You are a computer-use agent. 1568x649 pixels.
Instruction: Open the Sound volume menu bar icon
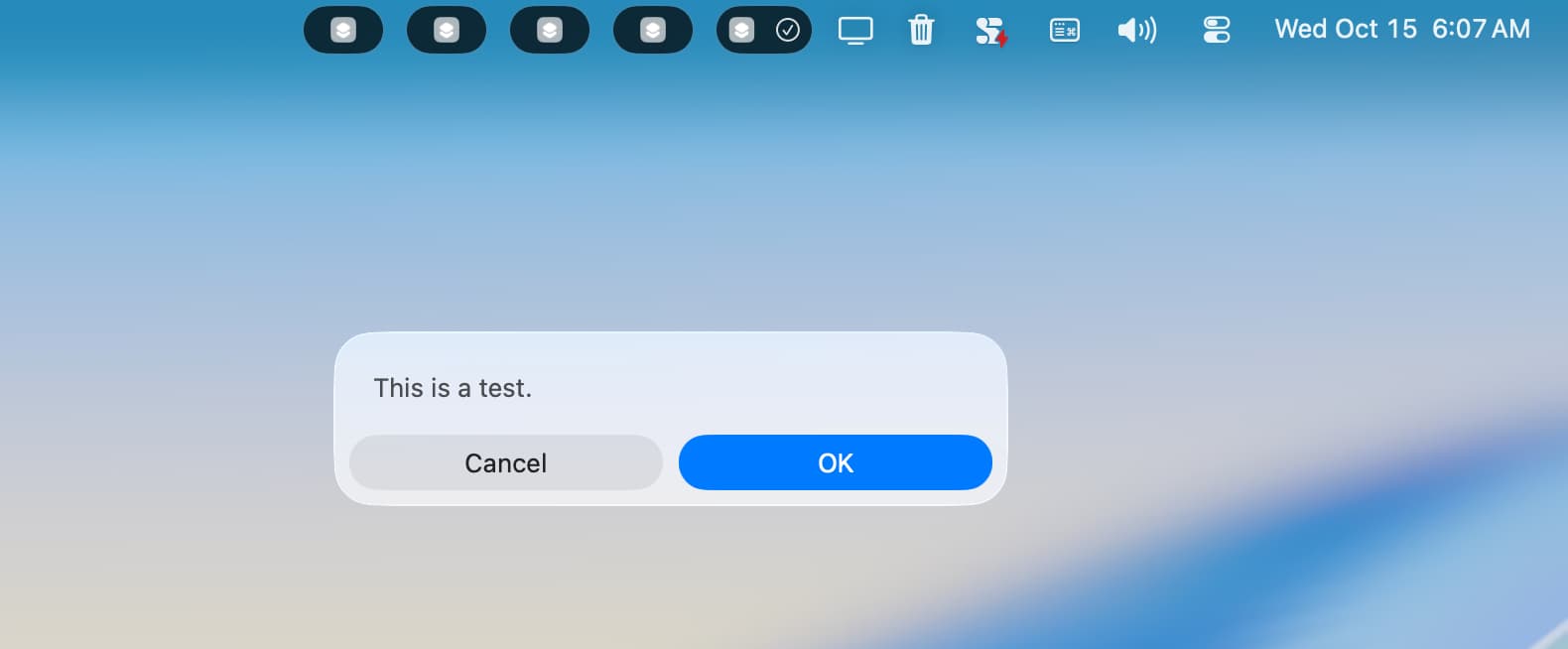tap(1137, 30)
